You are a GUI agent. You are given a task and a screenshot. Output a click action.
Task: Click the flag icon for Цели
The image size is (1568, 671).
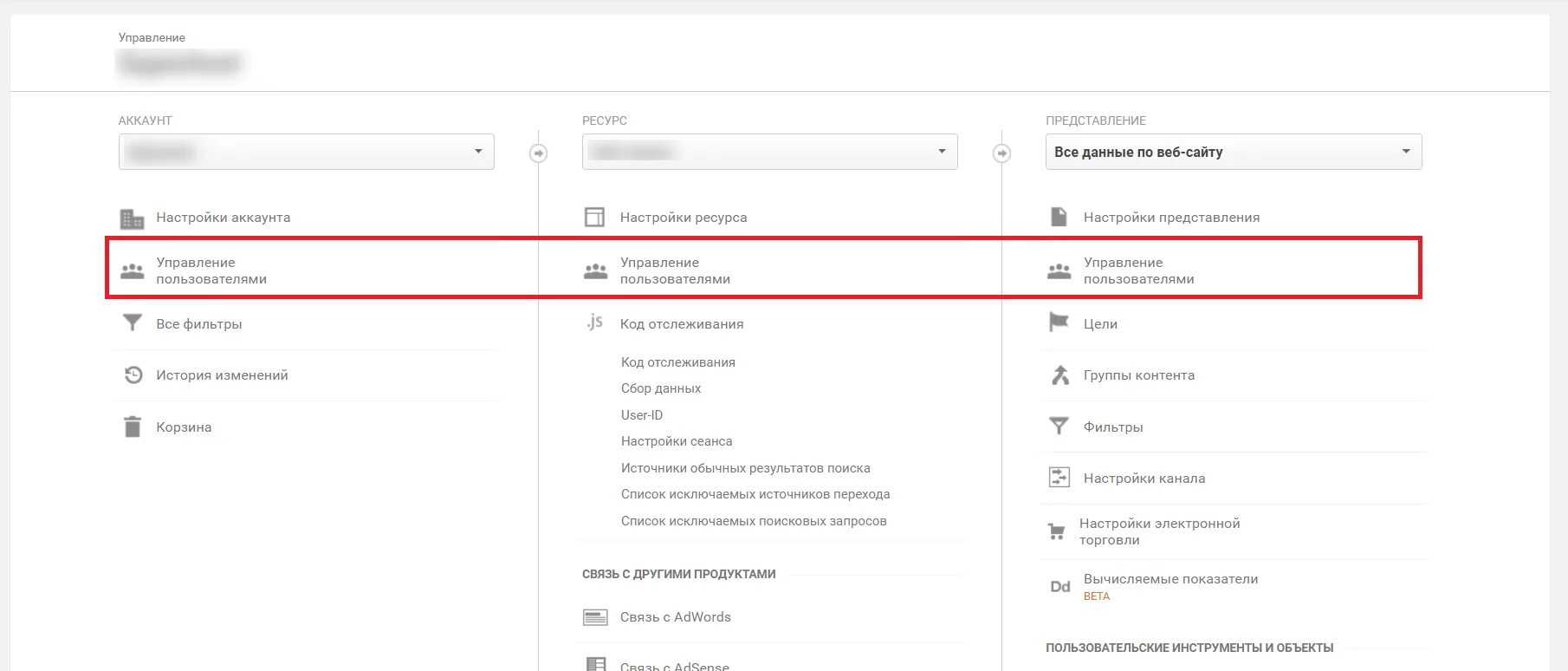pyautogui.click(x=1059, y=322)
